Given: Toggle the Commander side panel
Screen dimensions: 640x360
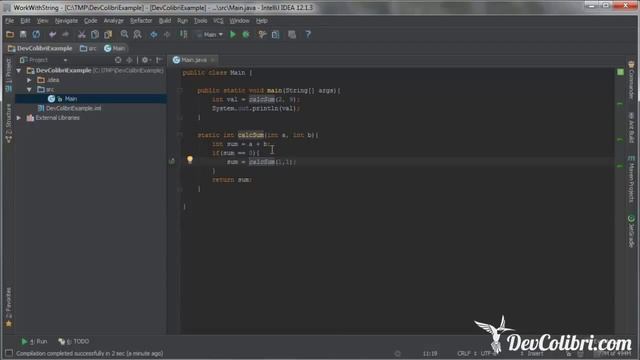Looking at the screenshot, I should coord(631,80).
